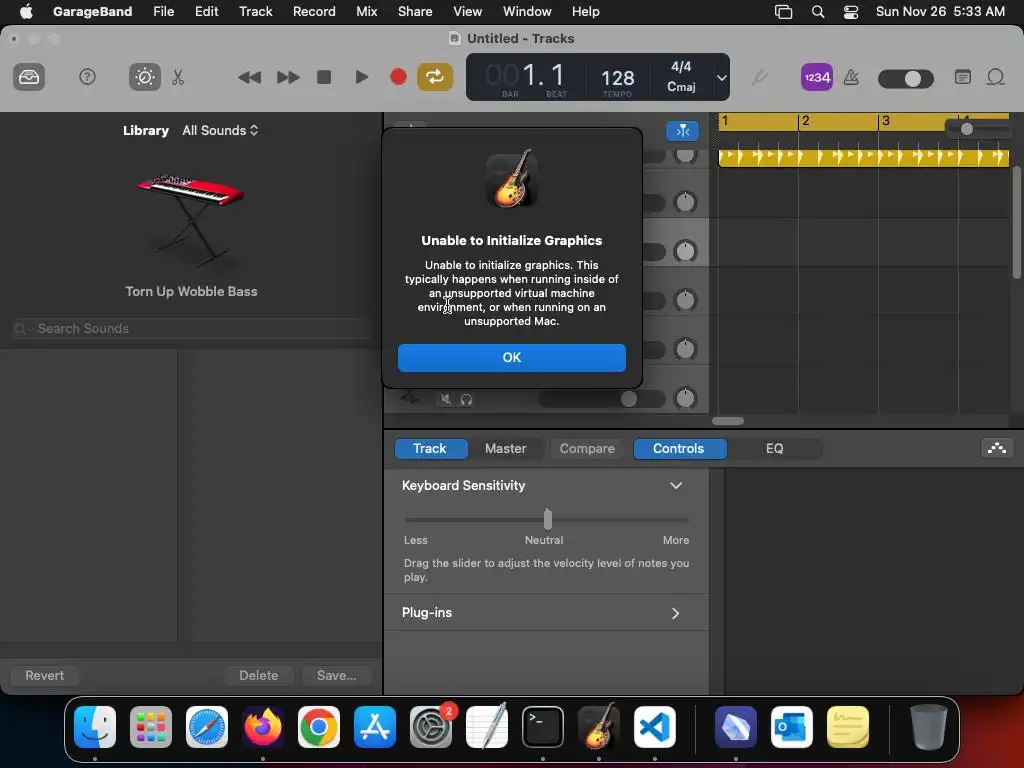
Task: Click the master volume slider in toolbar
Action: tap(906, 78)
